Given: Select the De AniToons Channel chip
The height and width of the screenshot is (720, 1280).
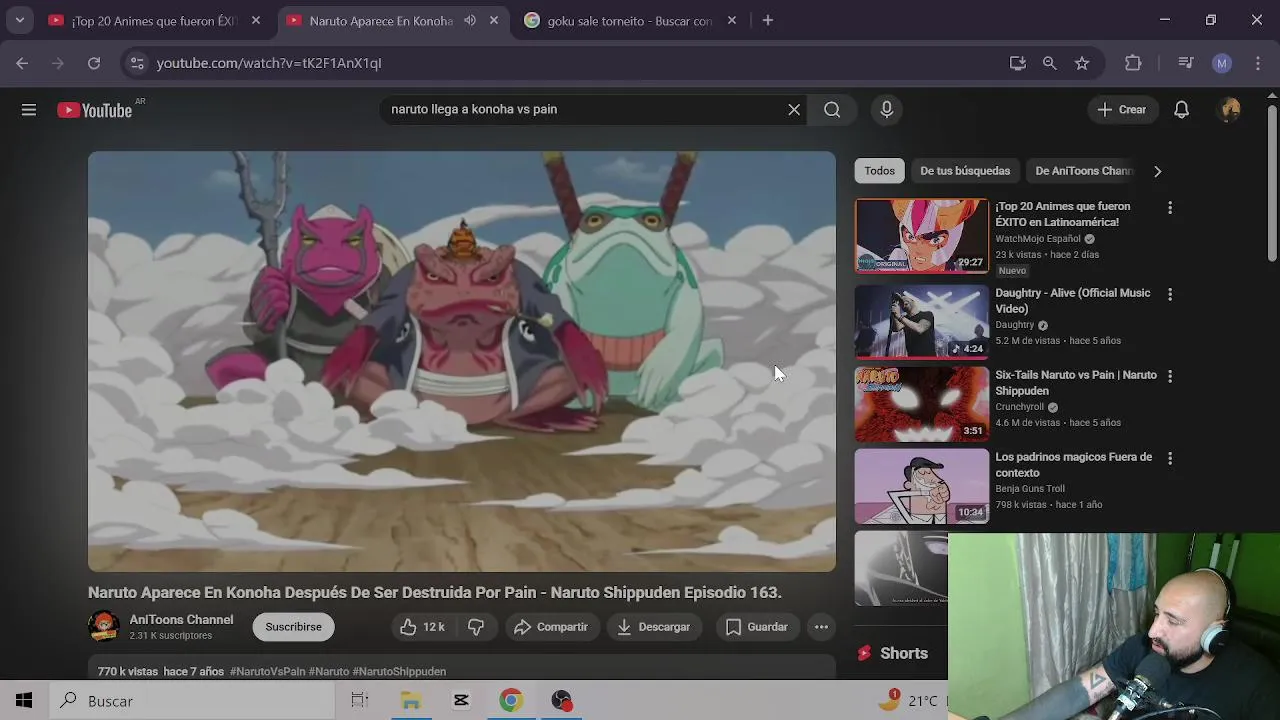Looking at the screenshot, I should click(1083, 171).
